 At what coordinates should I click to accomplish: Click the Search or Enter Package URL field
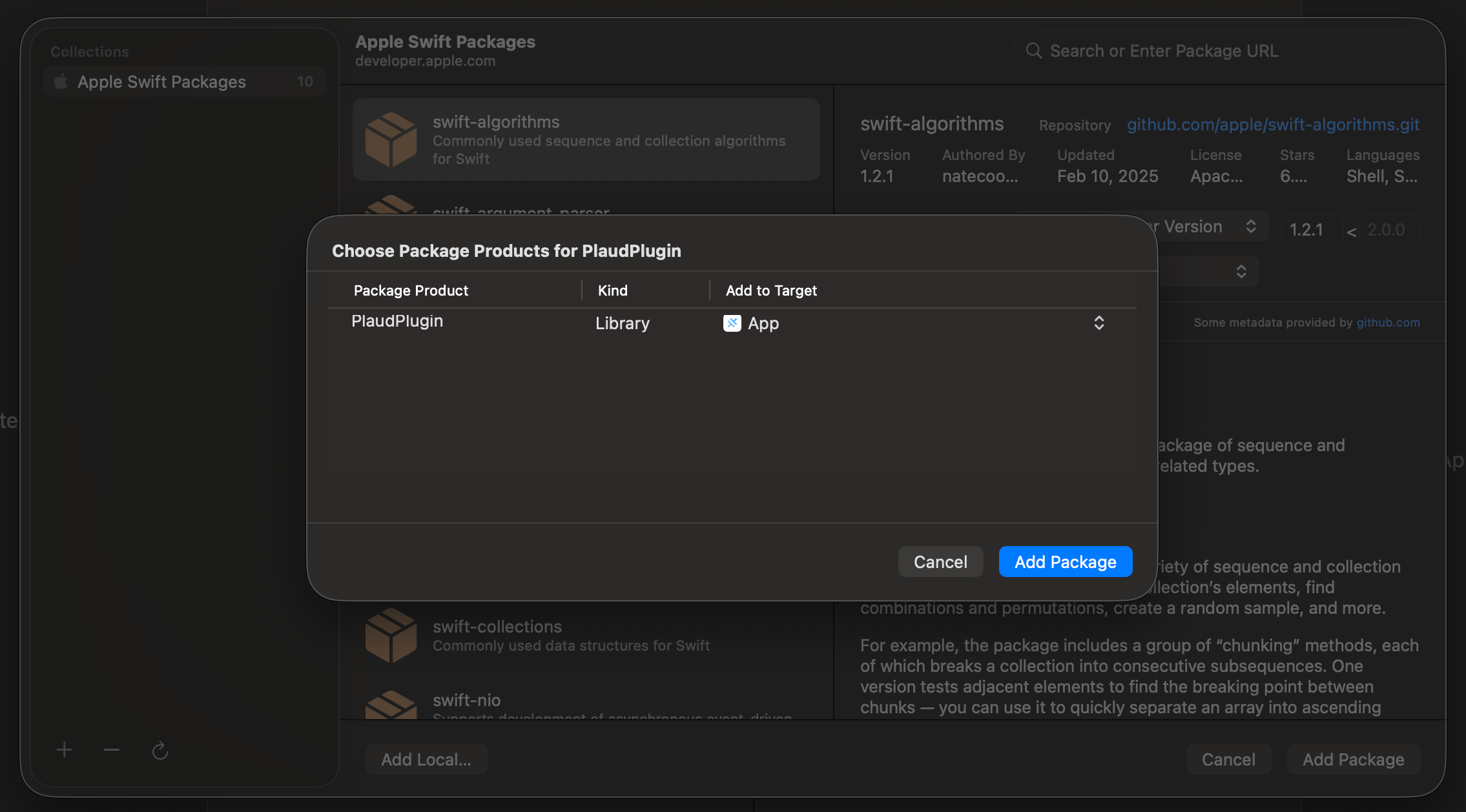pyautogui.click(x=1224, y=51)
